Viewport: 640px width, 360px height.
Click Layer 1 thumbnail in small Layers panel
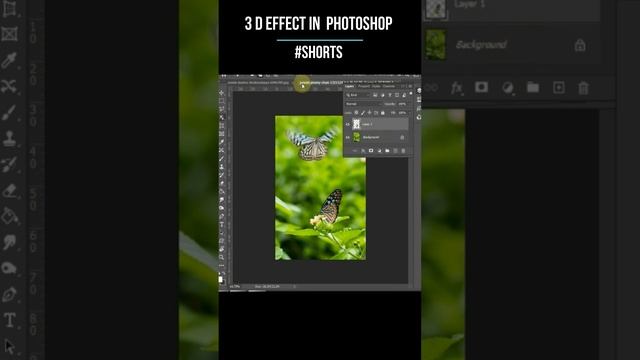tap(356, 124)
